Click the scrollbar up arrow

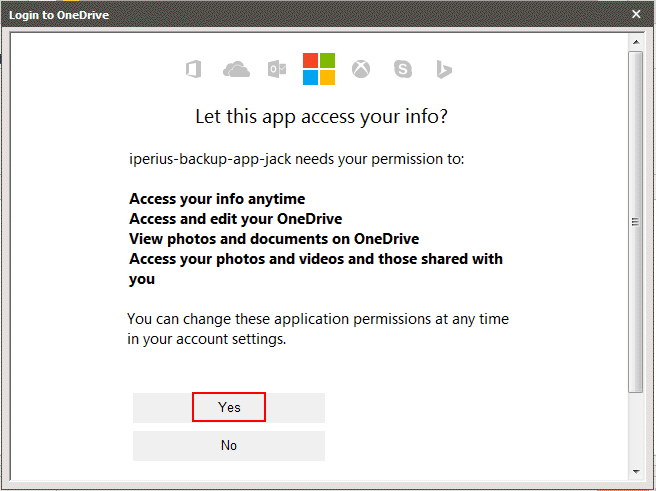[636, 42]
